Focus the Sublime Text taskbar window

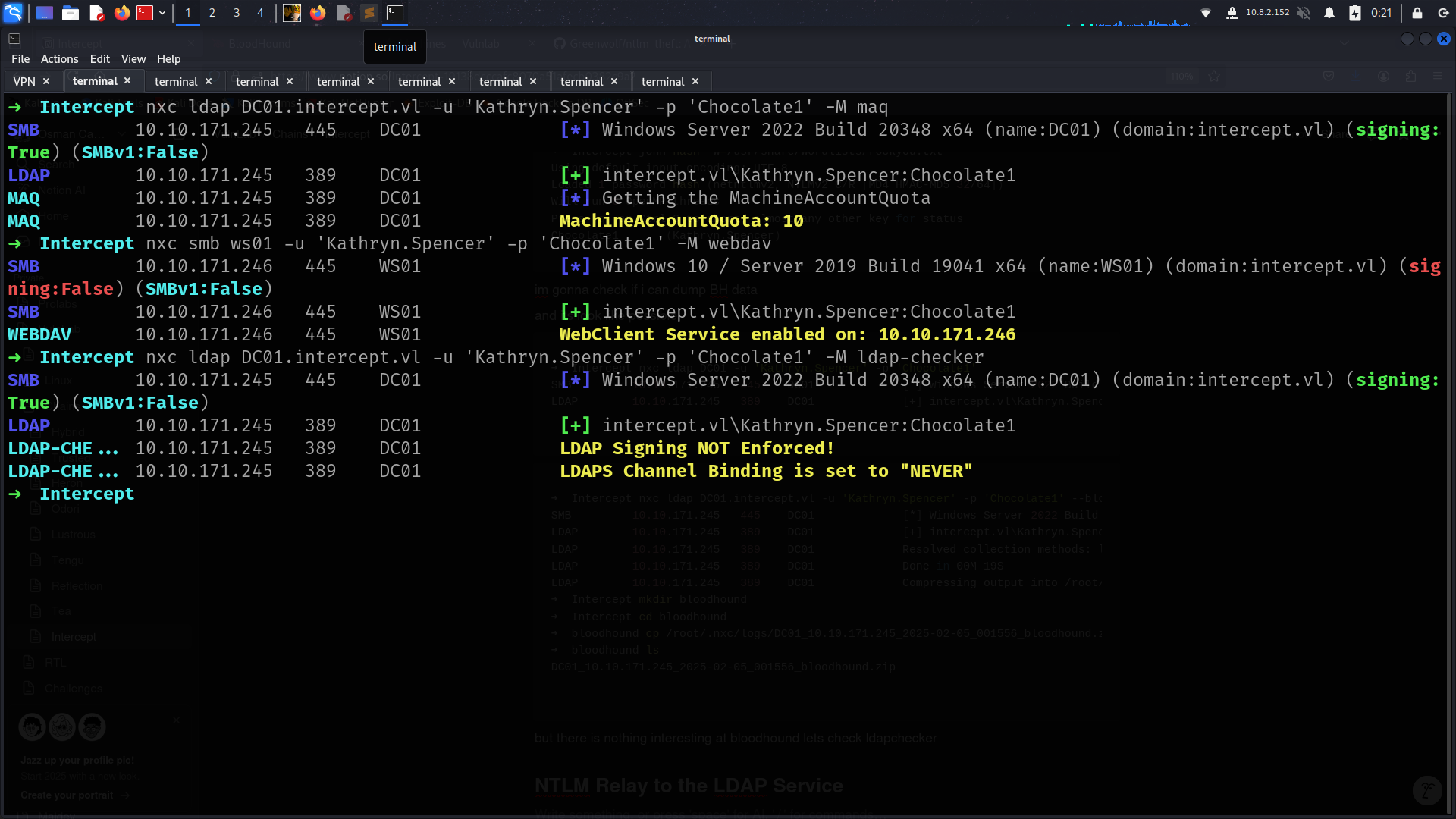369,13
